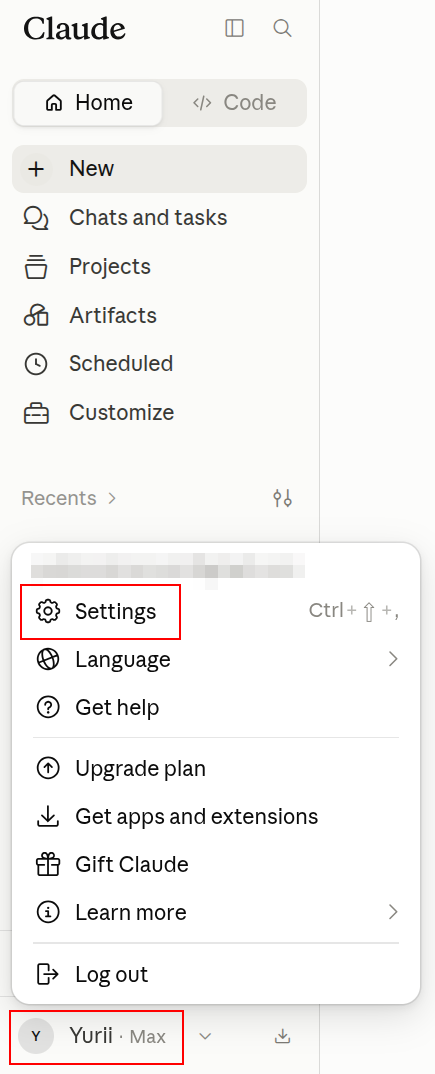Click the Yurii Max profile button
This screenshot has height=1074, width=435.
97,1036
